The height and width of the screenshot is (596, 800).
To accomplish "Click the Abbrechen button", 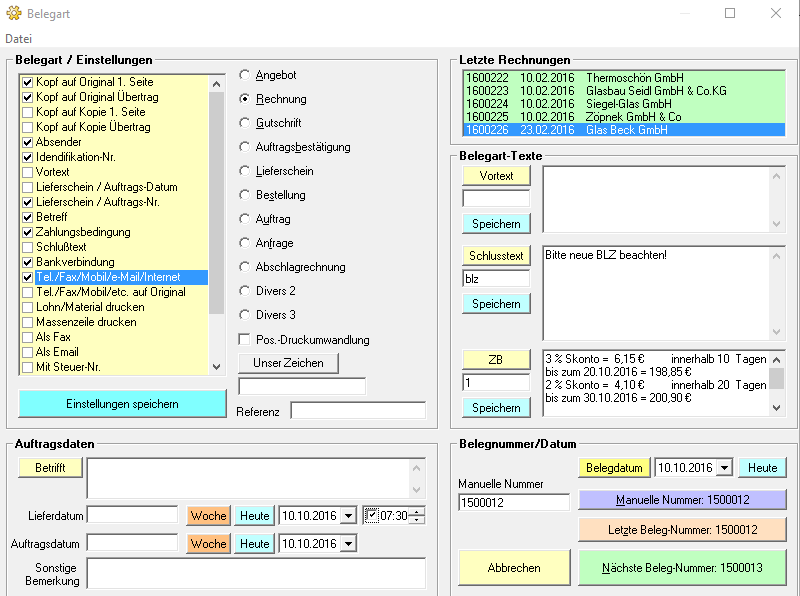I will tap(514, 567).
